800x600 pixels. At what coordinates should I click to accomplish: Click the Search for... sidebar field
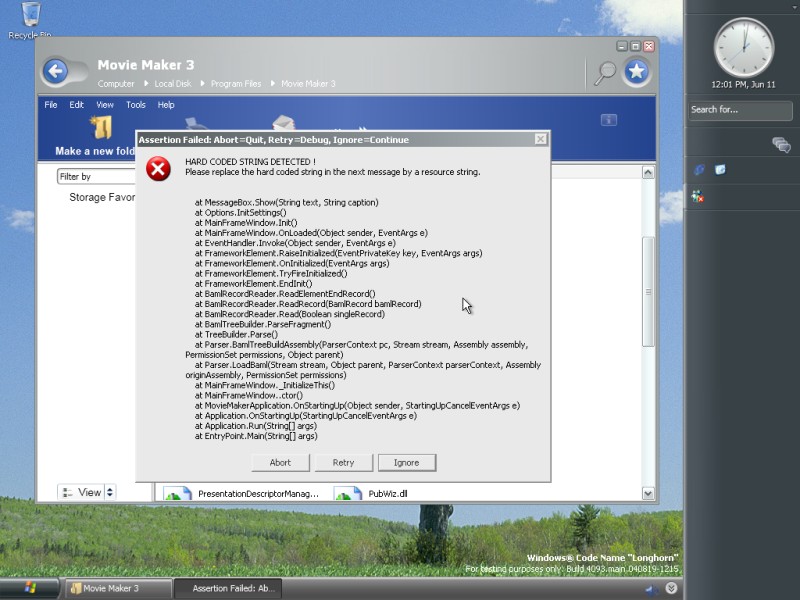click(x=740, y=110)
